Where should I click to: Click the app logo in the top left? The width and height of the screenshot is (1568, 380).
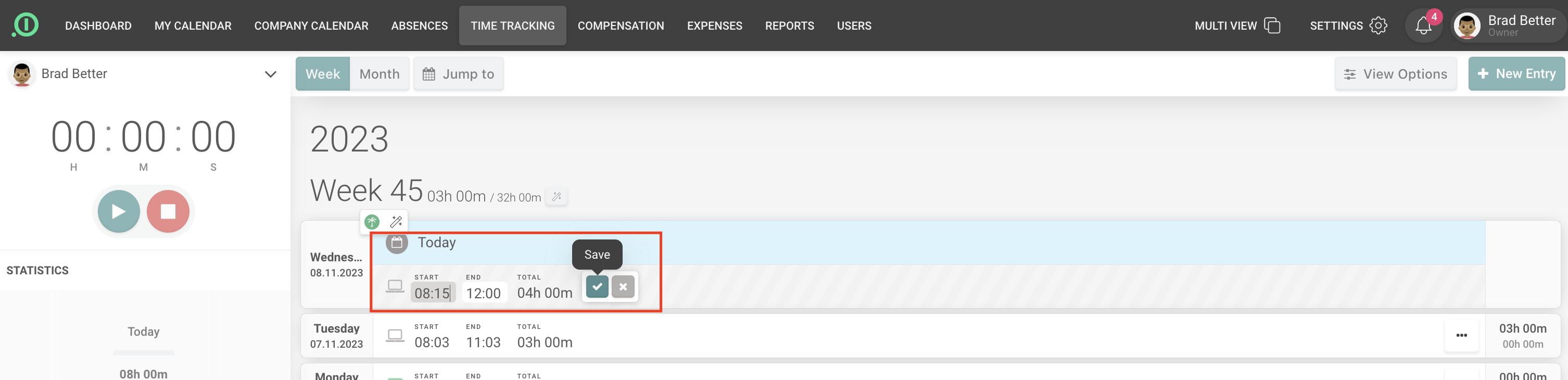click(26, 26)
